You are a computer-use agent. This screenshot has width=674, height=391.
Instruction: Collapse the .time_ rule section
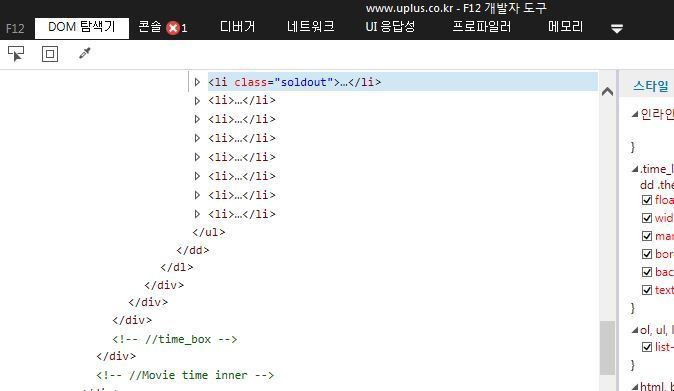[x=635, y=169]
